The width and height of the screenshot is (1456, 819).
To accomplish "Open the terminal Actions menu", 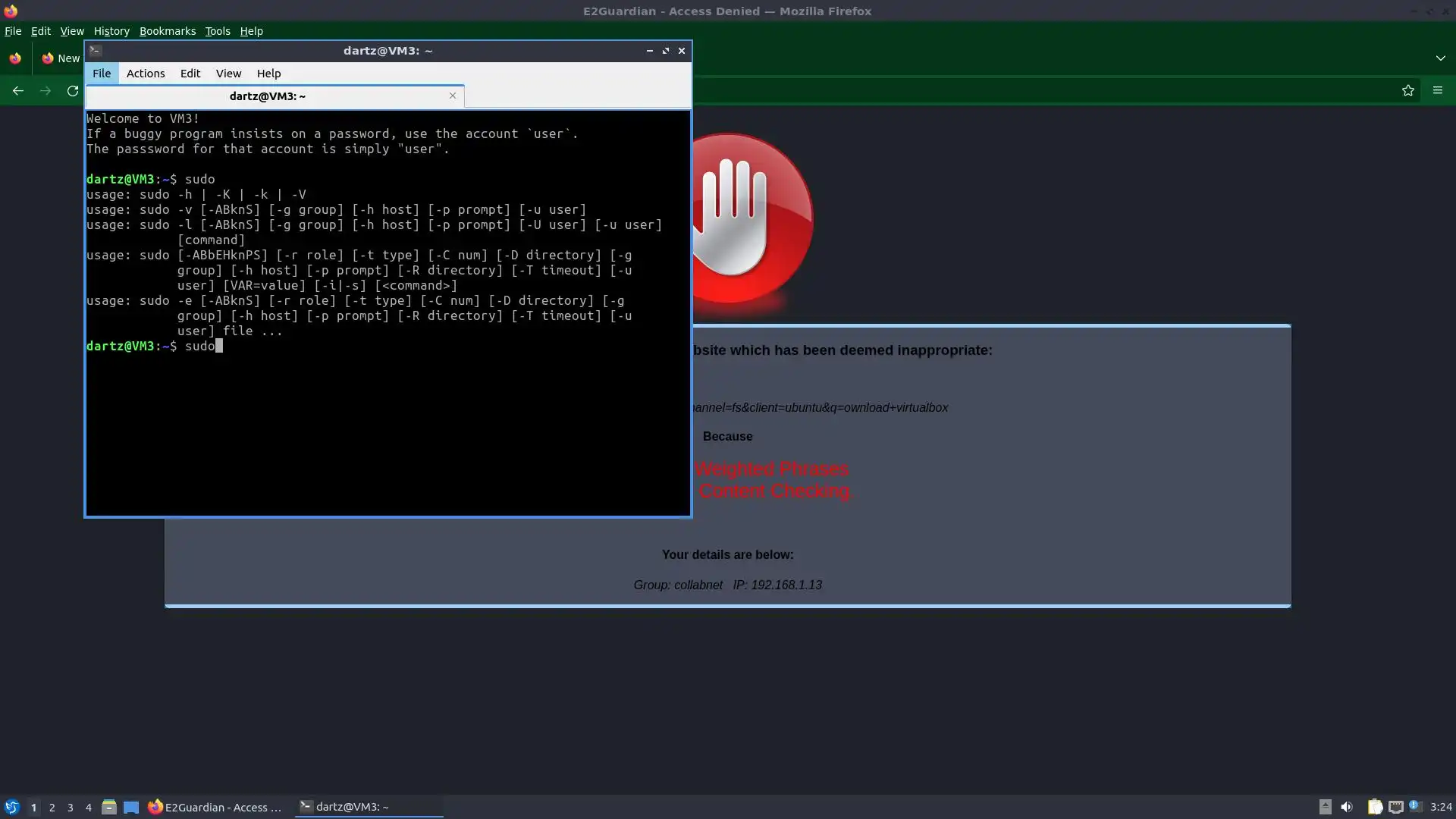I will tap(146, 74).
